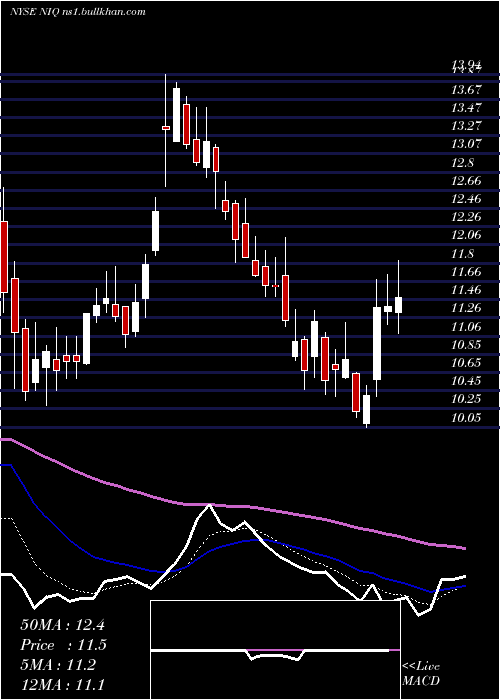
Task: Click the 12.26 price axis label
Action: coord(467,217)
